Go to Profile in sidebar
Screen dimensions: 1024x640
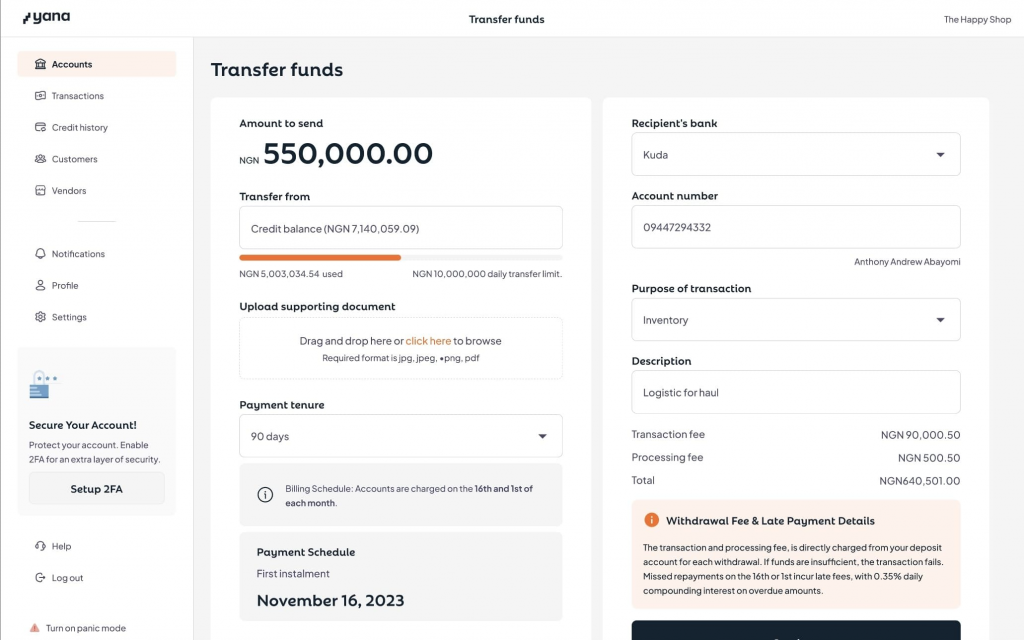click(x=65, y=286)
